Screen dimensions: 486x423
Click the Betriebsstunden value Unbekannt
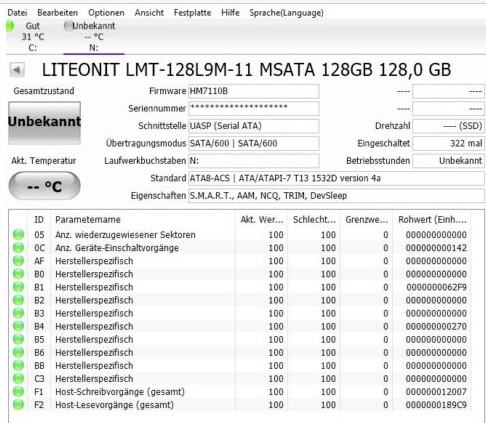point(448,161)
